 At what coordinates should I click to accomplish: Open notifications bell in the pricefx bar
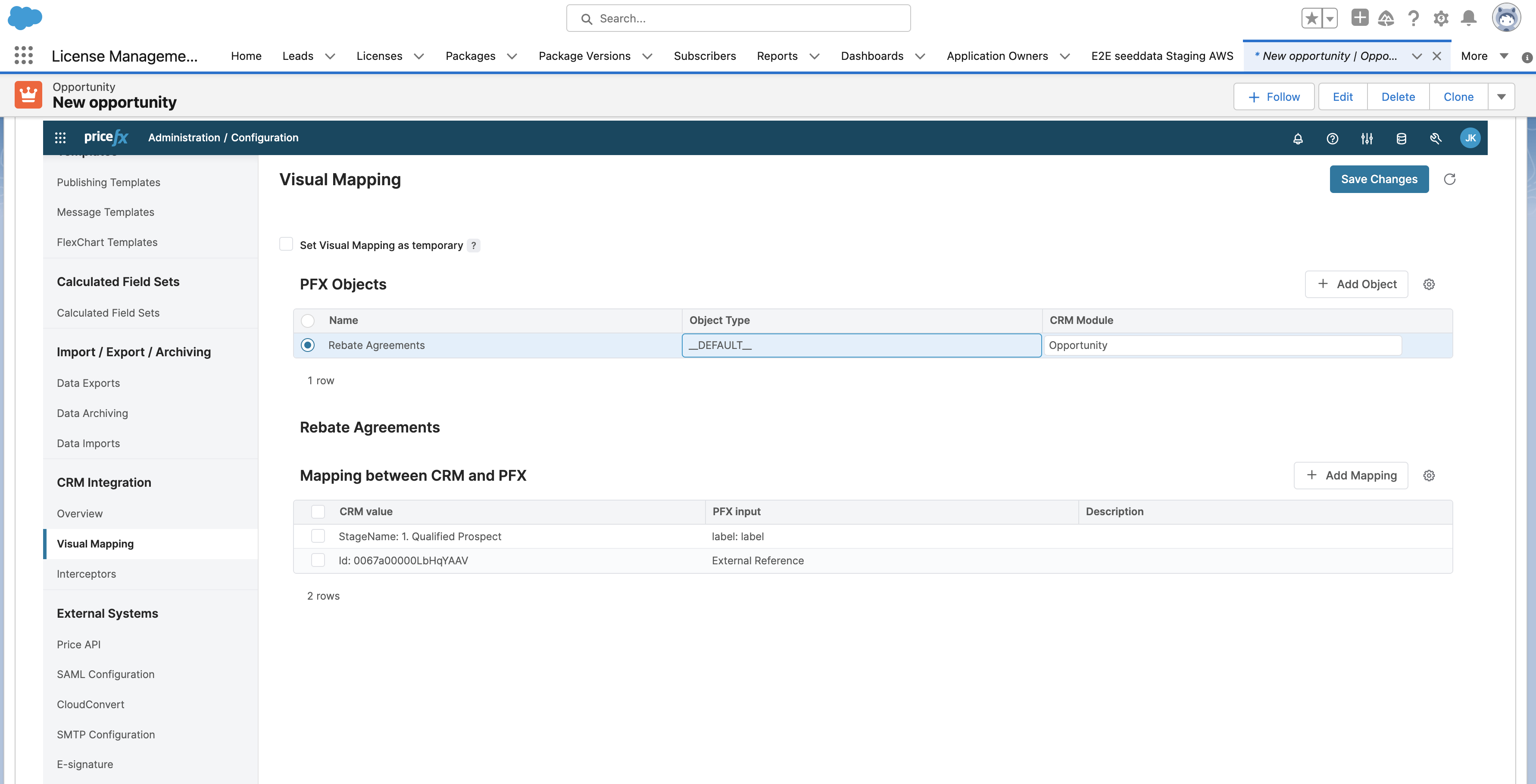coord(1298,138)
